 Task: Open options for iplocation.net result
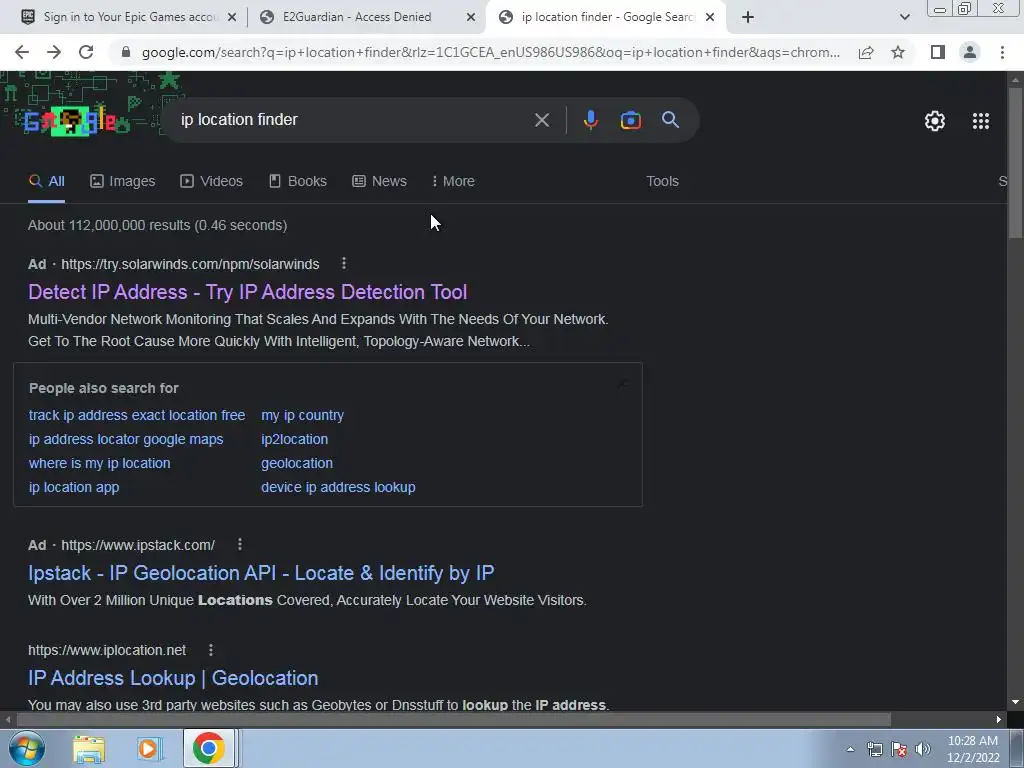tap(210, 650)
